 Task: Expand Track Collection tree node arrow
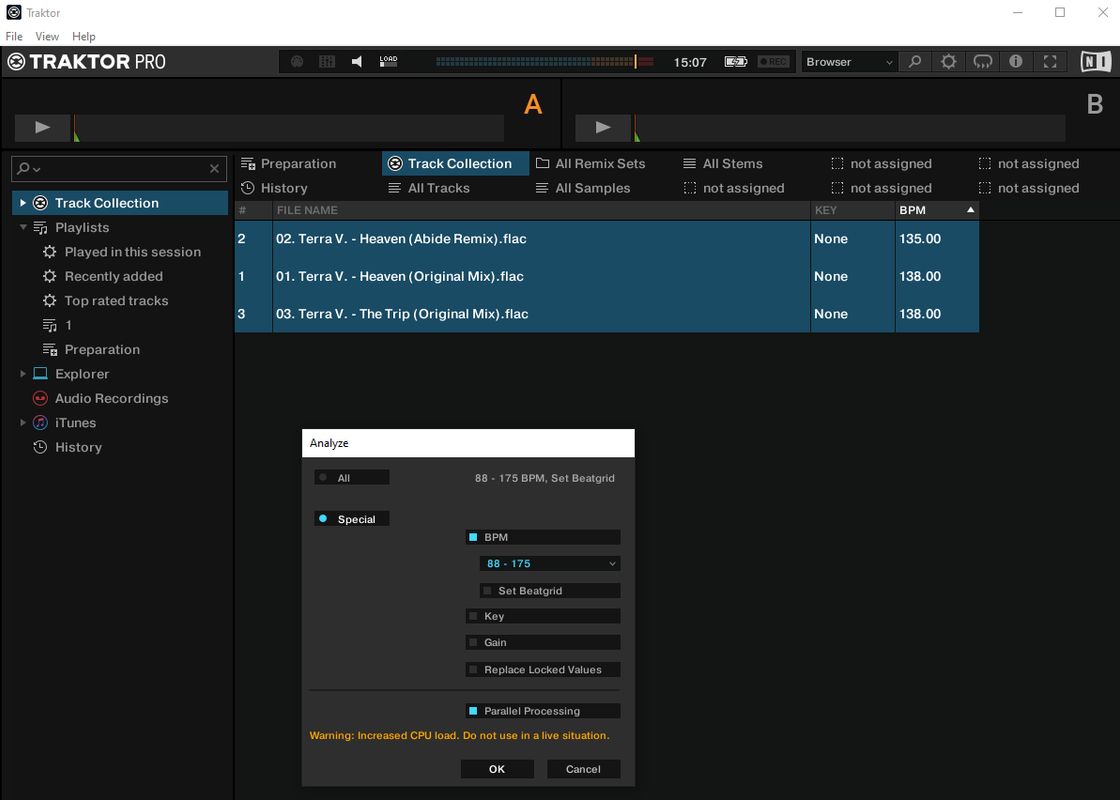point(23,203)
